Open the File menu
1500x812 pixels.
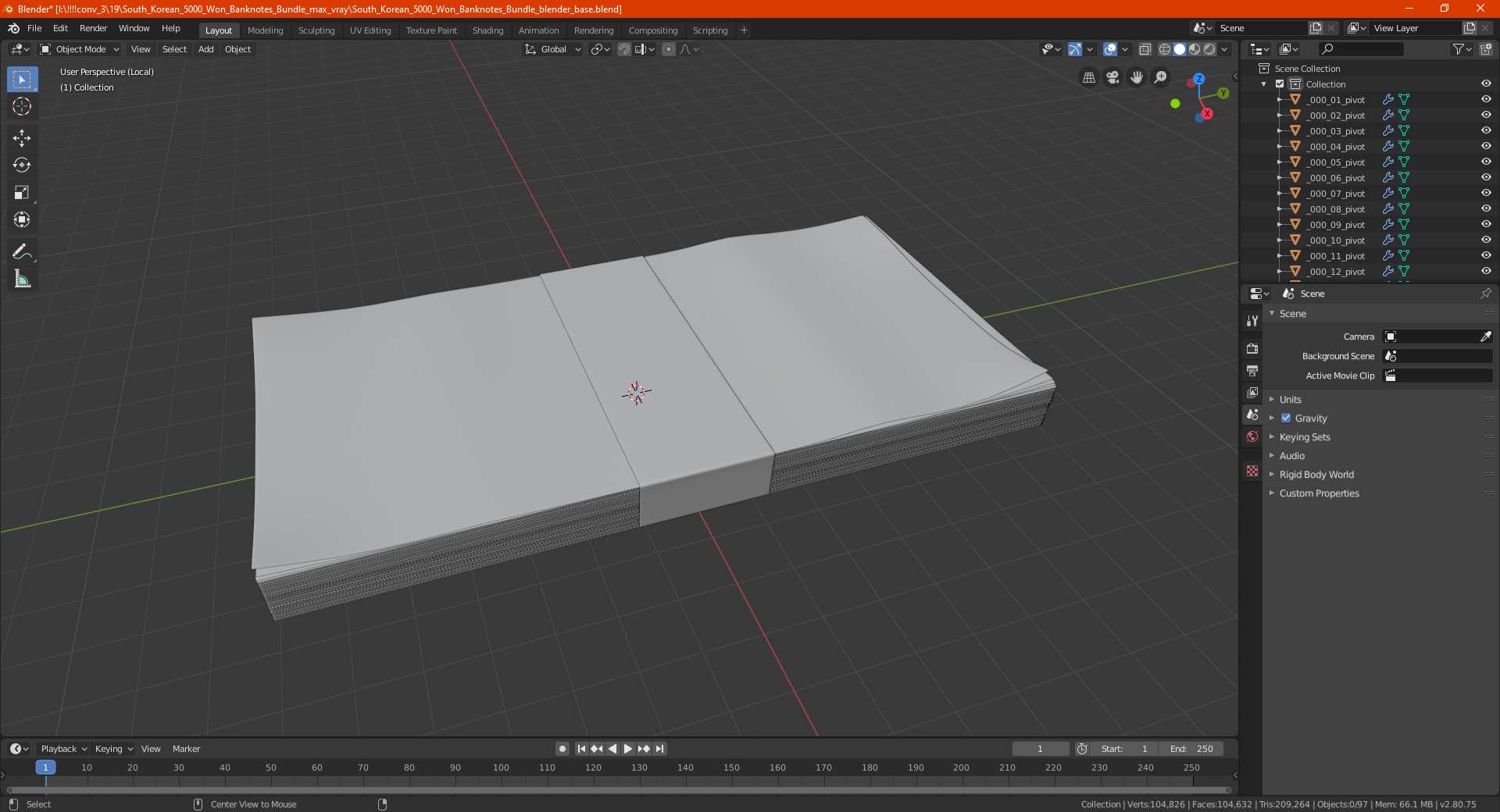[34, 28]
